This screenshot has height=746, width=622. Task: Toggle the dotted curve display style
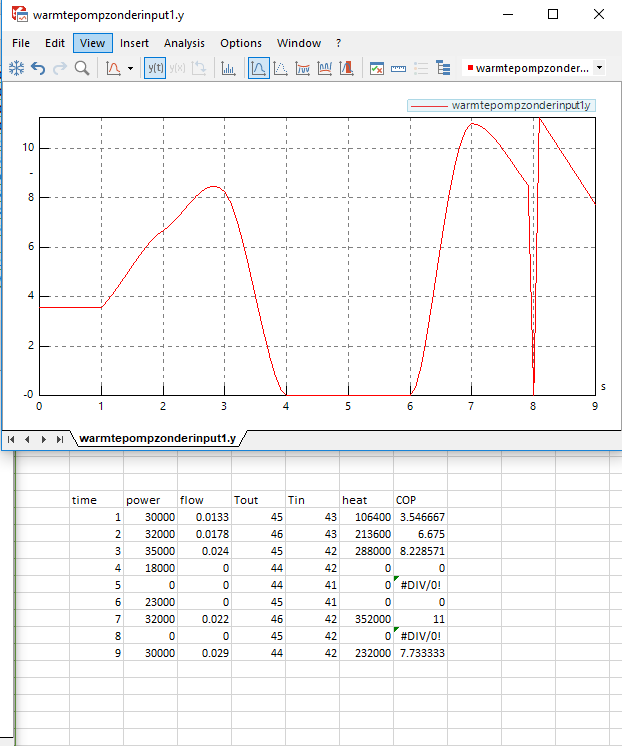pos(281,68)
